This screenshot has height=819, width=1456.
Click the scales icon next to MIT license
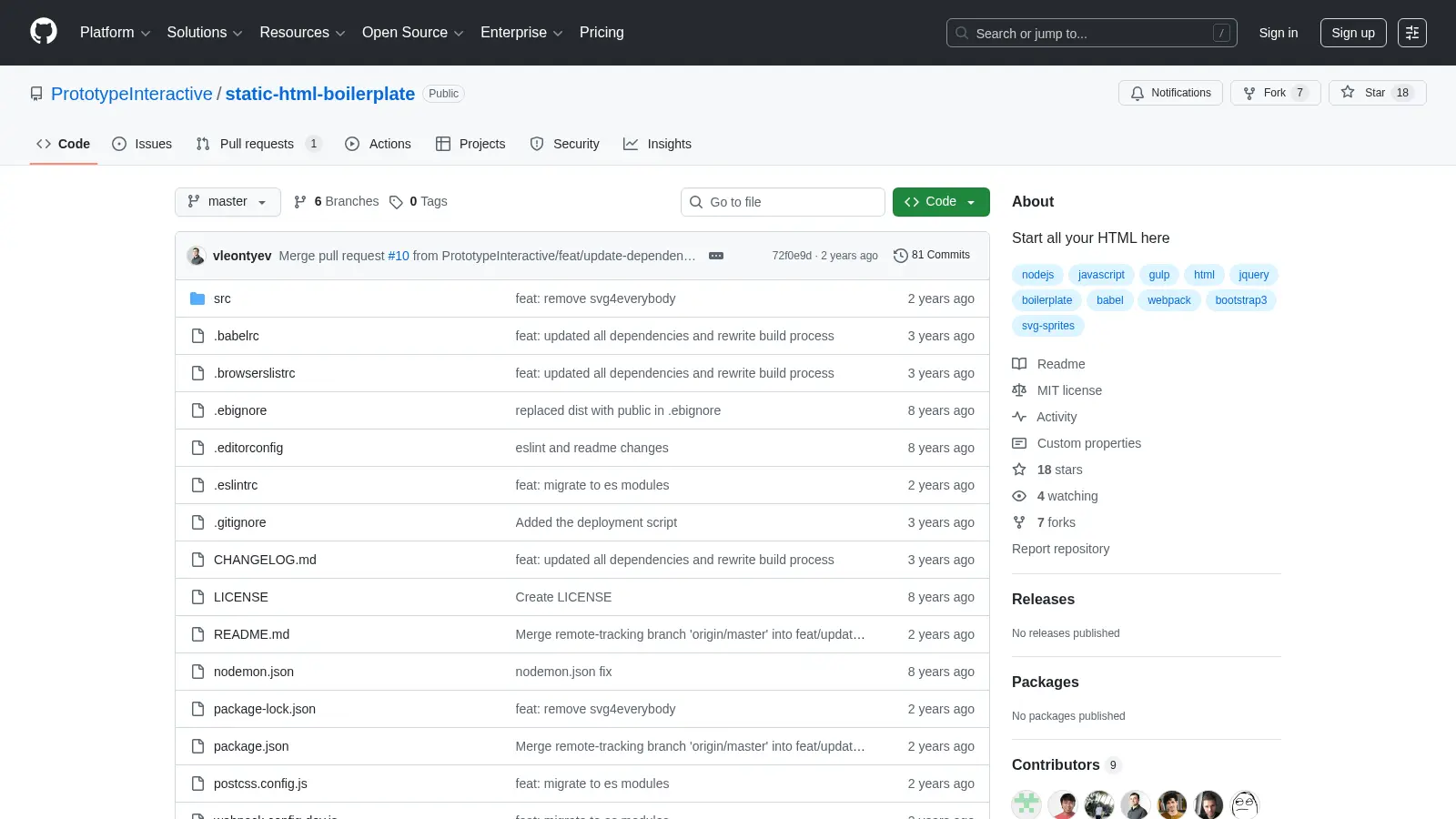[1019, 390]
